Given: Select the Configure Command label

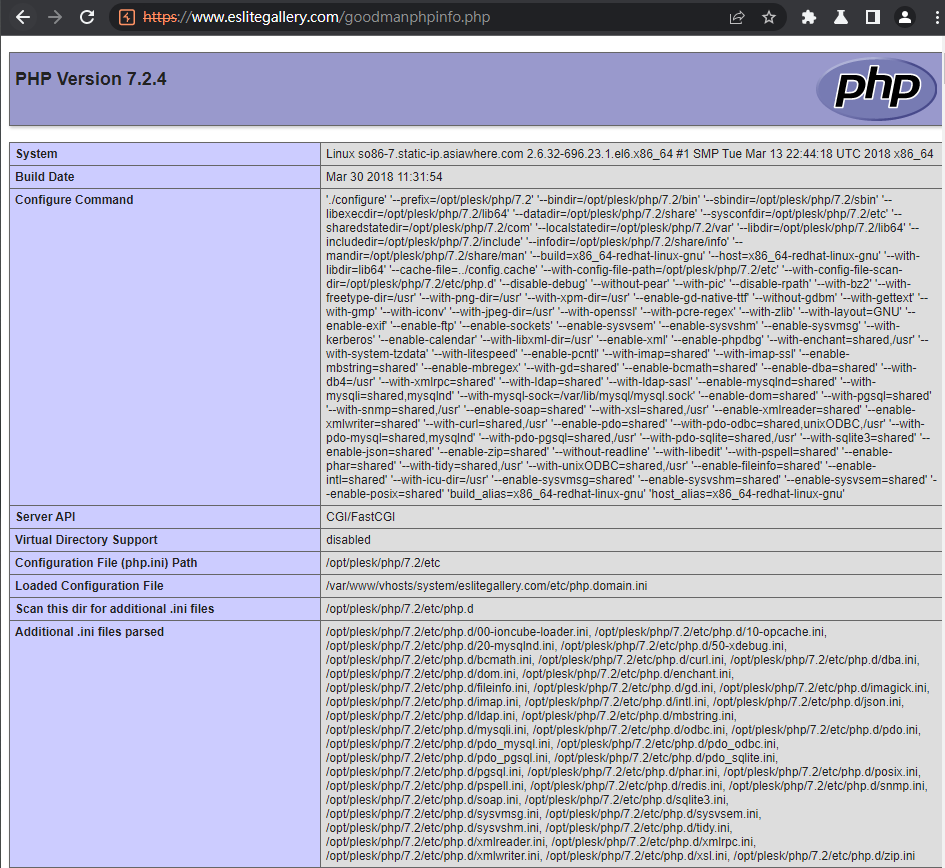Looking at the screenshot, I should (x=74, y=200).
